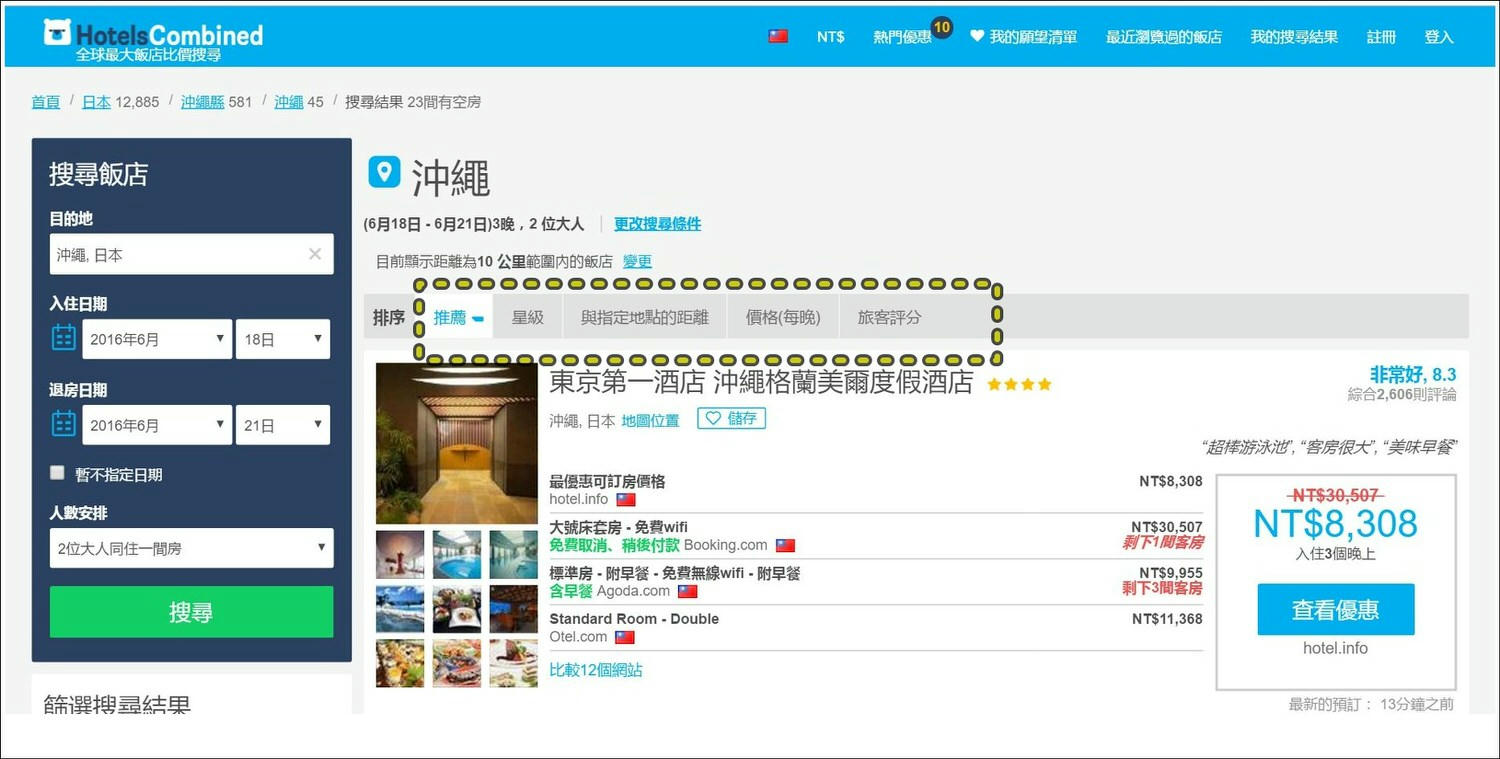Select Agoda.com 標準房 附早餐 offer
This screenshot has width=1500, height=759.
[x=876, y=582]
